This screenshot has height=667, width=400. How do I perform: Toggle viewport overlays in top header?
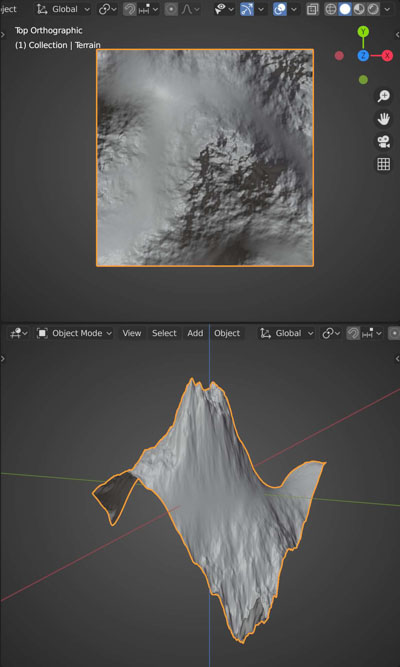(280, 9)
